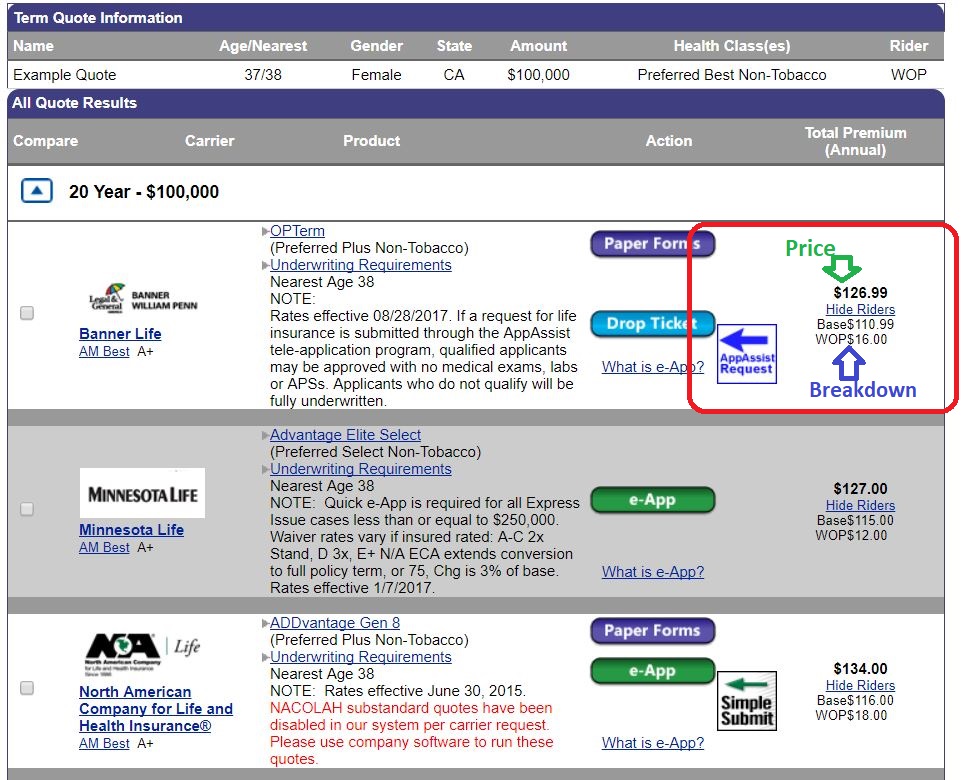Click the AppAssist Request icon
This screenshot has height=780, width=963.
click(747, 354)
